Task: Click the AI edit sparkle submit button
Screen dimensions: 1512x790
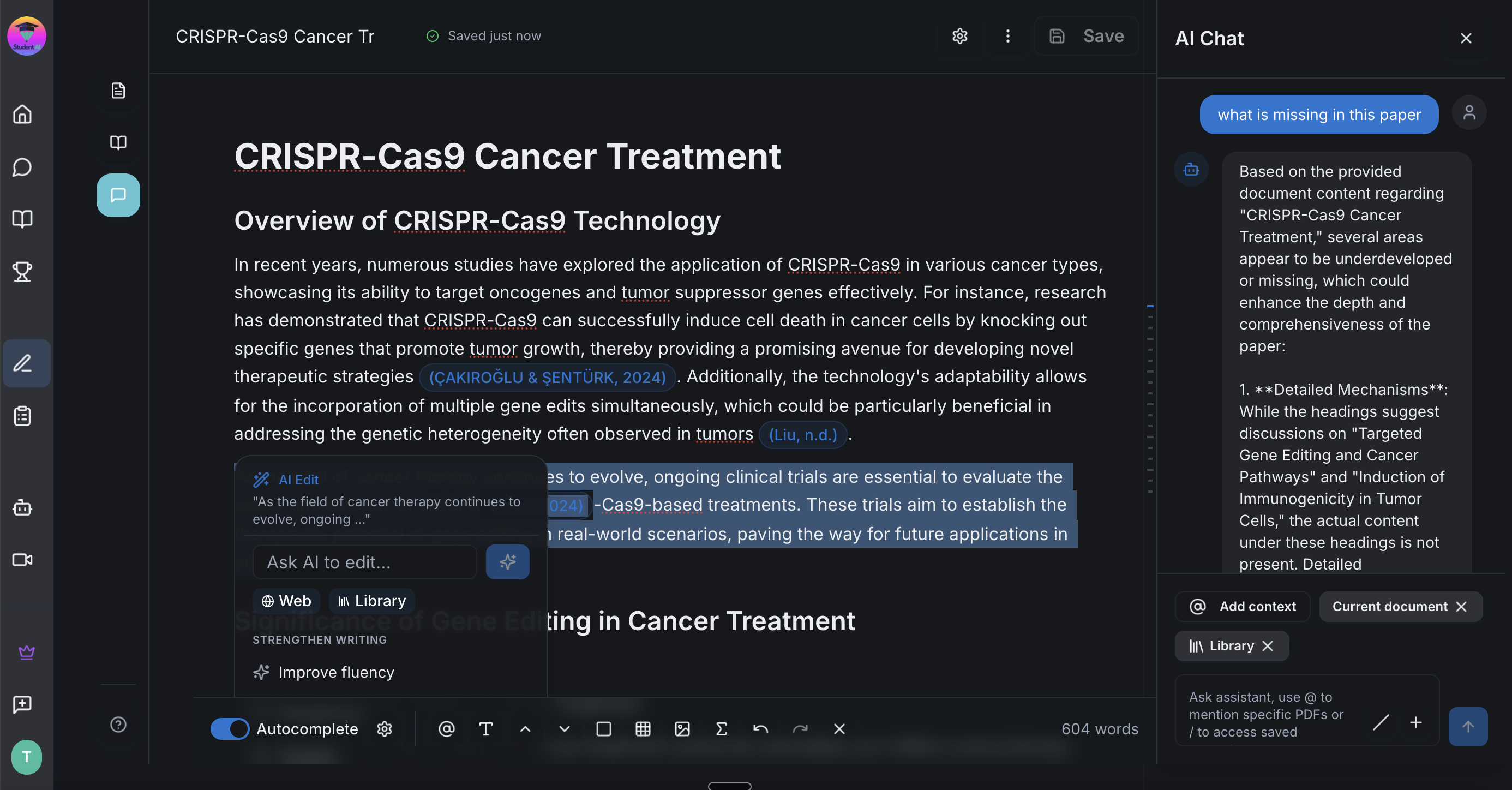Action: tap(507, 562)
